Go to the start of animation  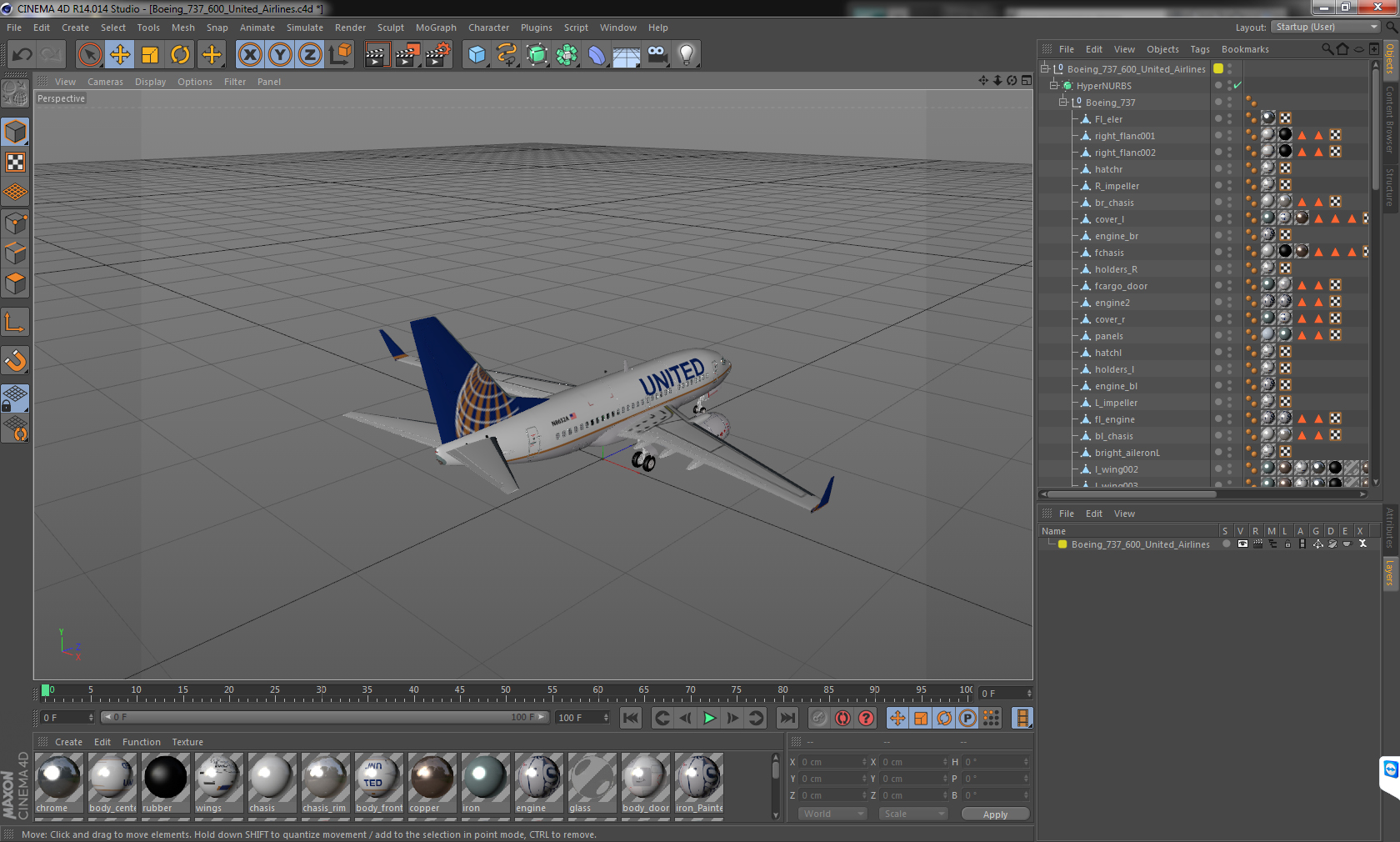click(x=631, y=718)
